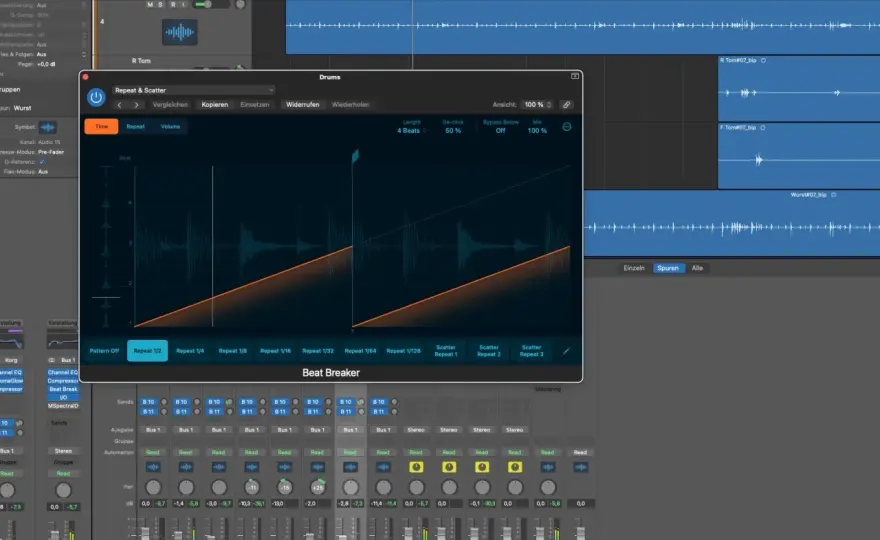The image size is (880, 540).
Task: Open Read automation menu on the -2,8 dB channel
Action: click(x=350, y=452)
